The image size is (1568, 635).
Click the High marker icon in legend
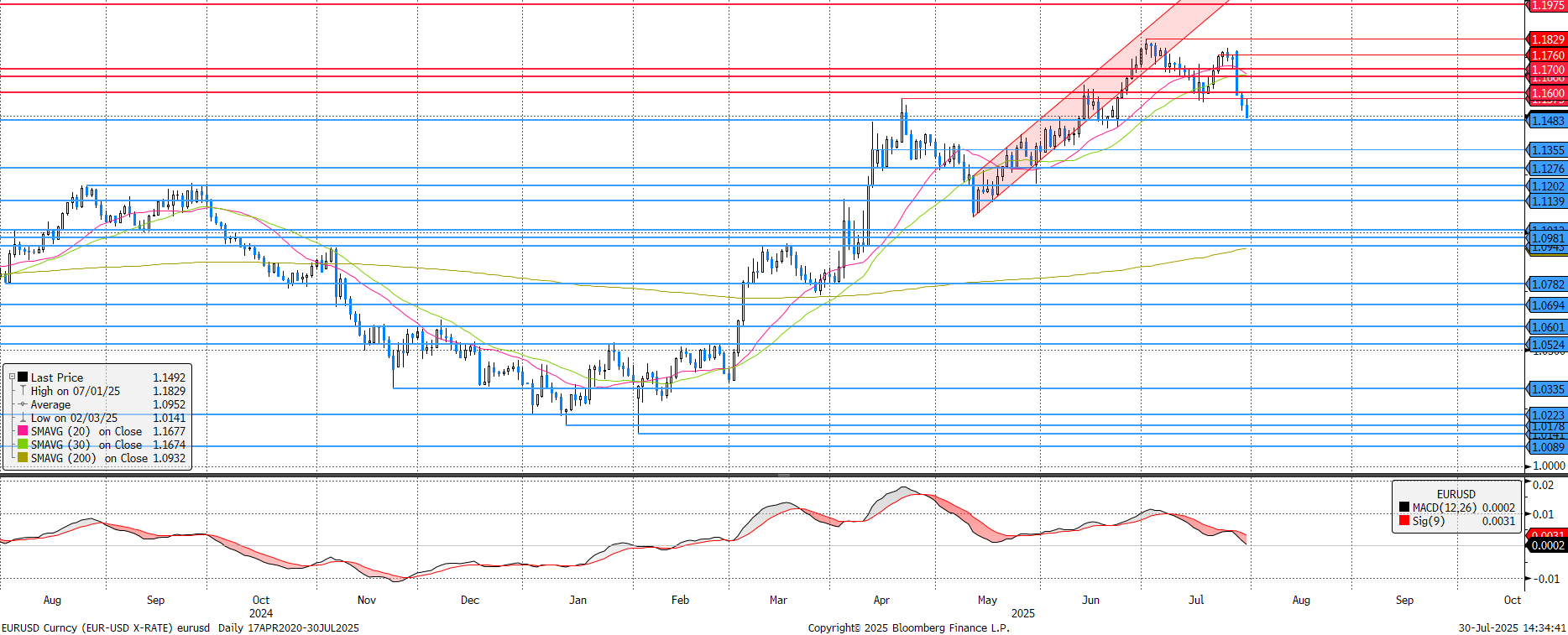[23, 391]
